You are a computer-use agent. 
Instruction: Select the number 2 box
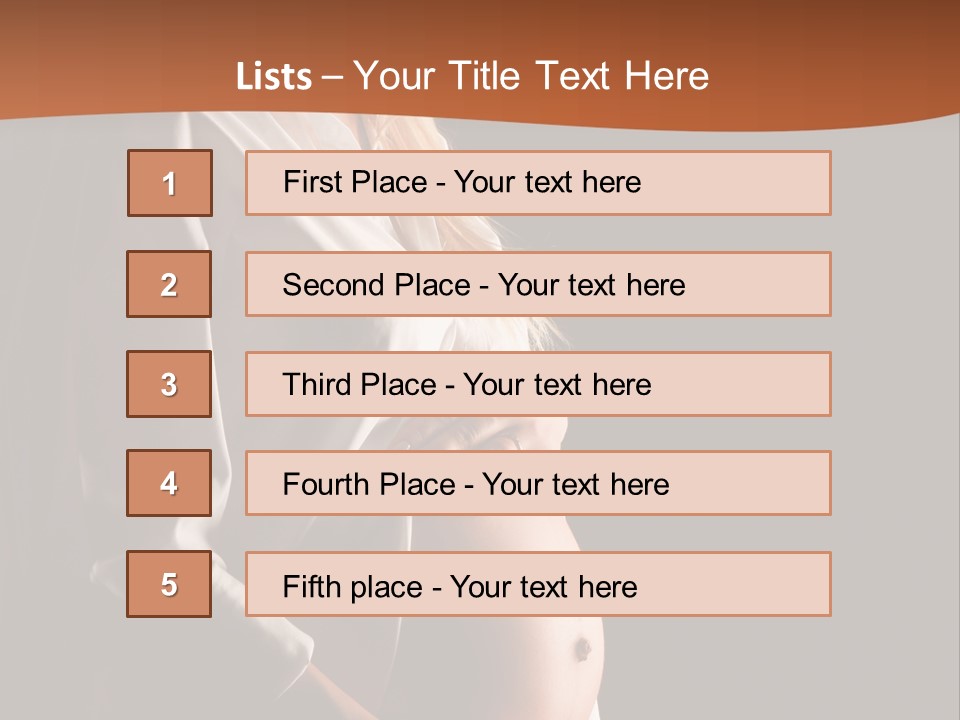[169, 284]
